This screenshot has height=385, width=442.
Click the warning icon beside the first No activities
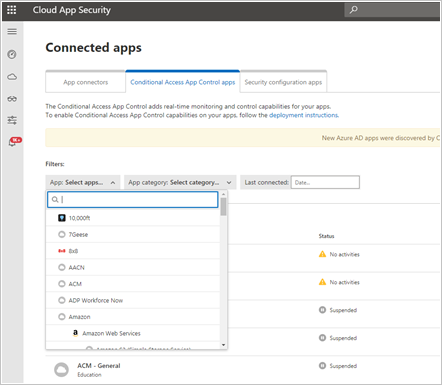[322, 254]
